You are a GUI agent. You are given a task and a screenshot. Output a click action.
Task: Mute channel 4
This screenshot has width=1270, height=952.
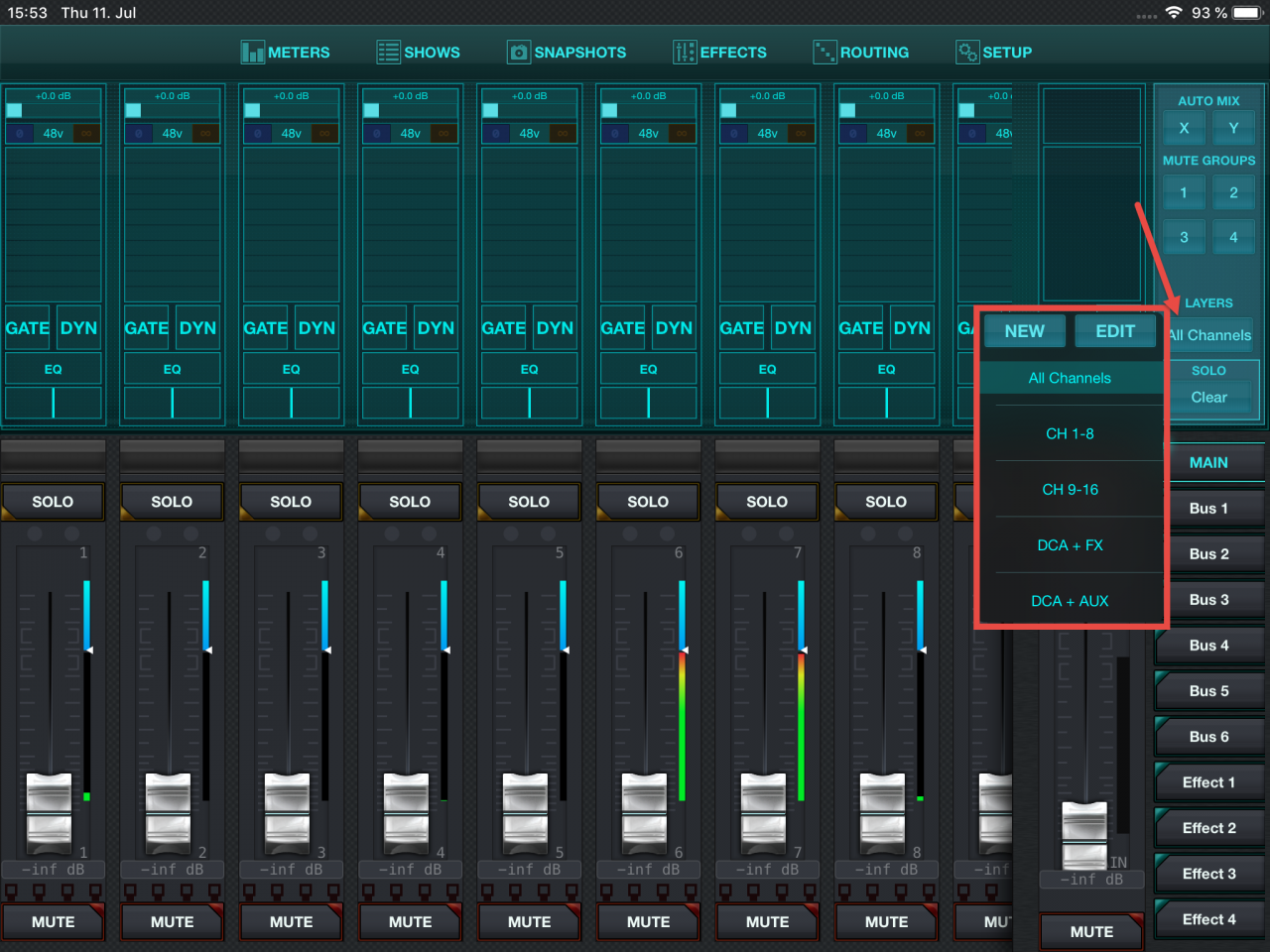point(410,922)
